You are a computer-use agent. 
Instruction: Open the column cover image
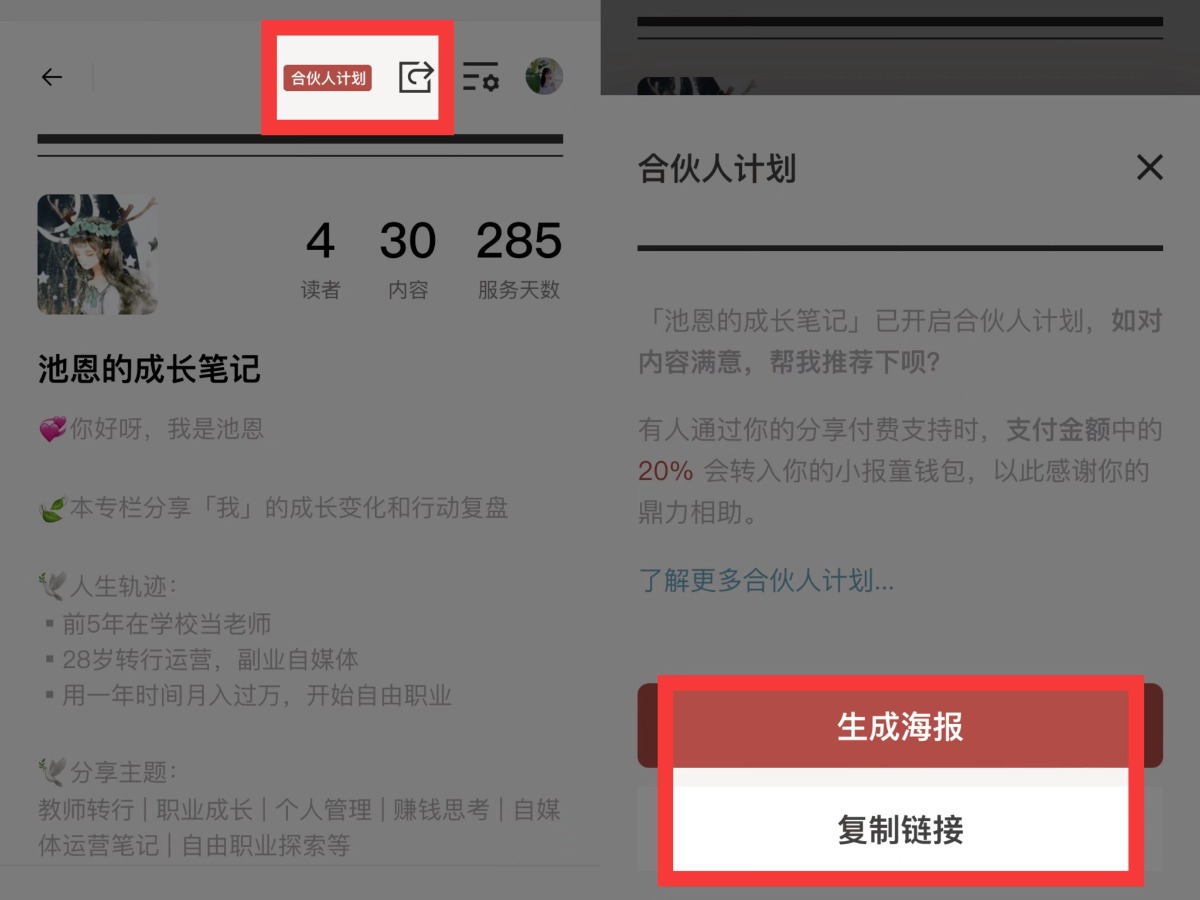98,254
